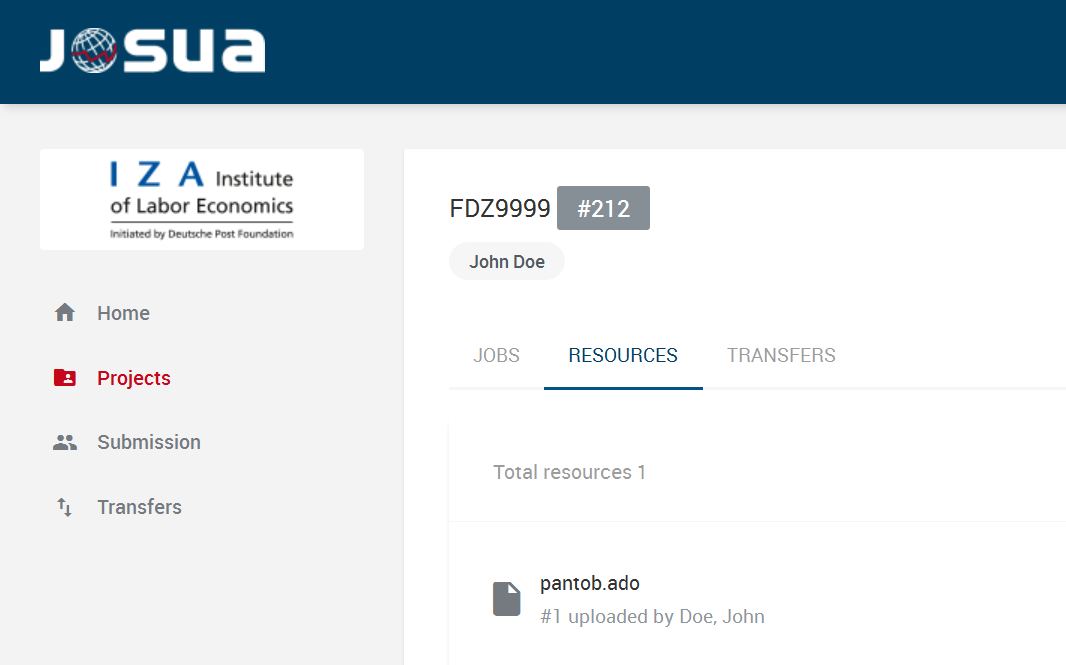
Task: Click the red Projects folder icon
Action: tap(65, 378)
